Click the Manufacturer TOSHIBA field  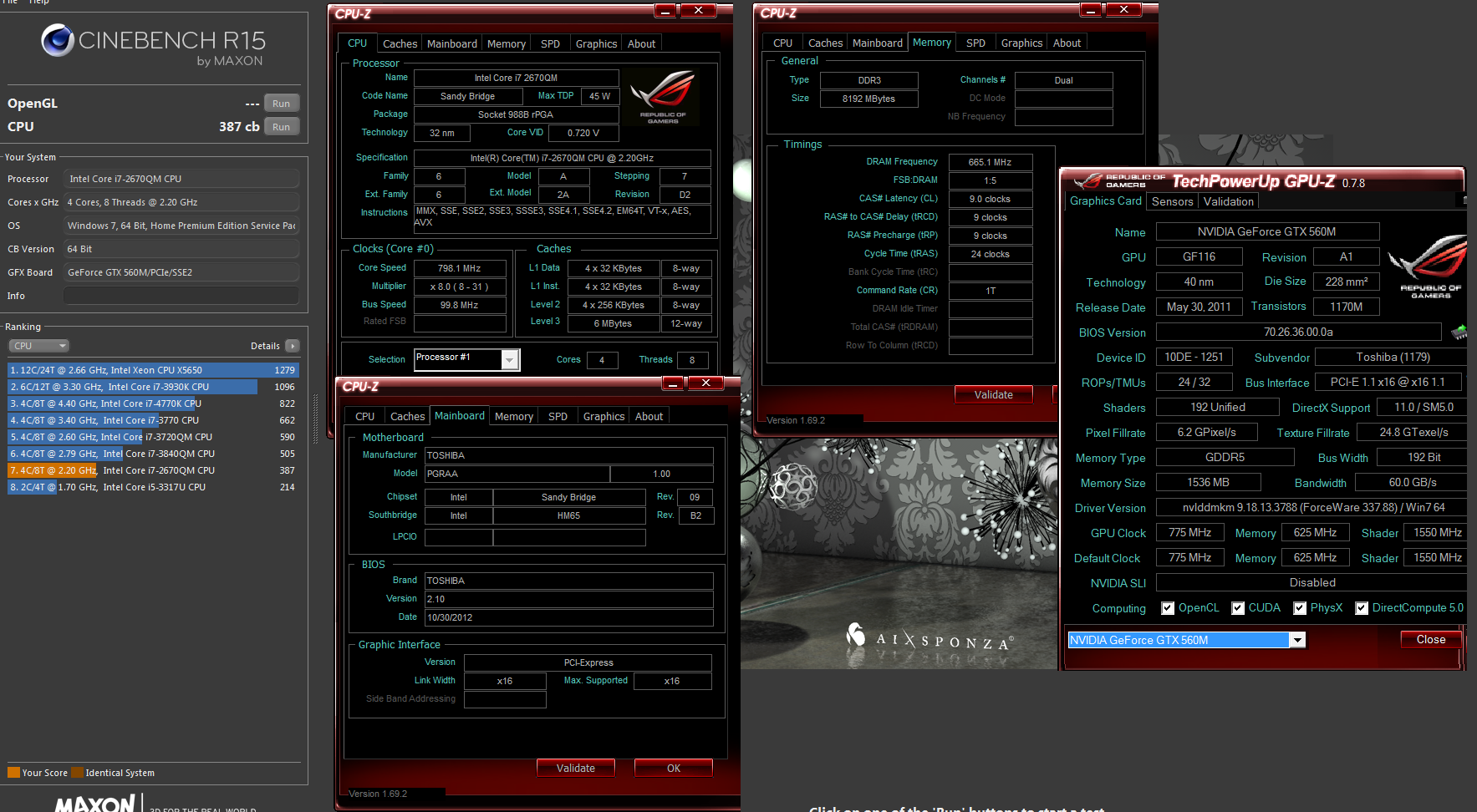568,455
